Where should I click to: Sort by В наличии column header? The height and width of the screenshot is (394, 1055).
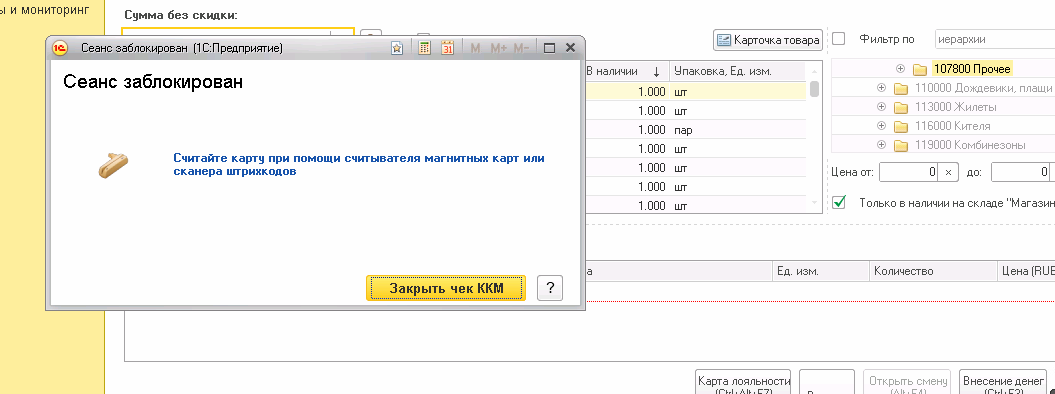623,71
